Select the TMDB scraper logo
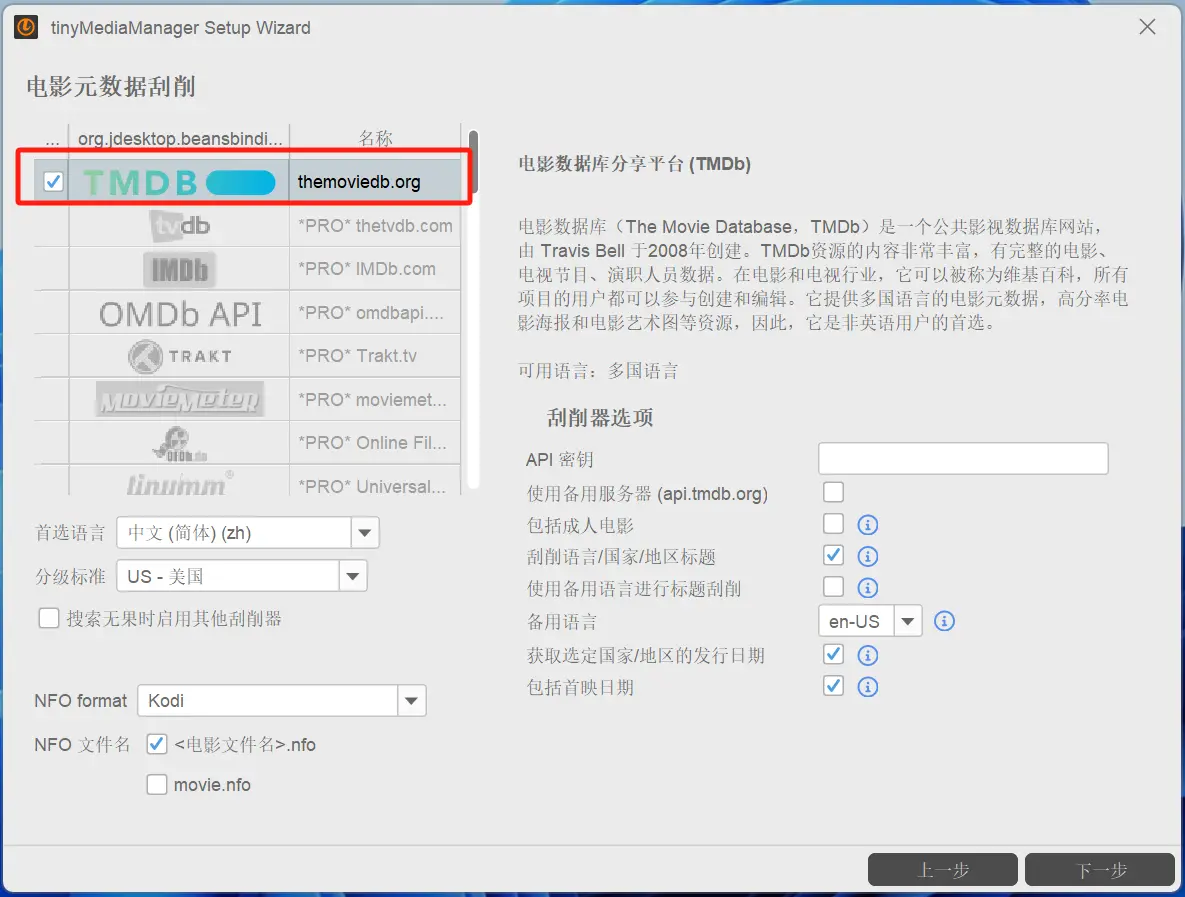The height and width of the screenshot is (897, 1185). 180,182
